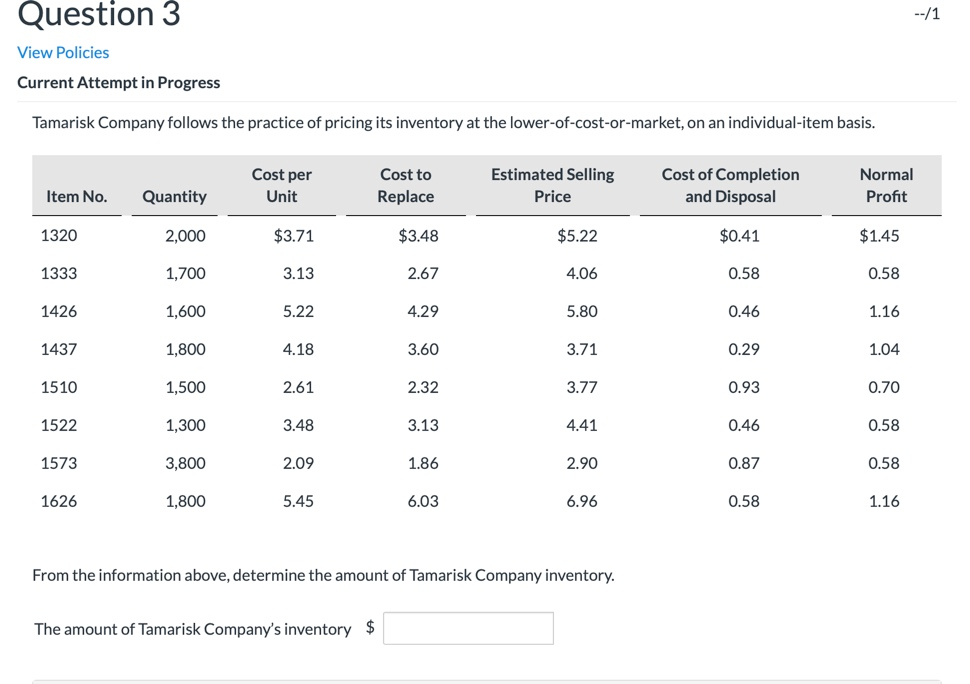970x684 pixels.
Task: Click inside the inventory amount input field
Action: [x=468, y=628]
